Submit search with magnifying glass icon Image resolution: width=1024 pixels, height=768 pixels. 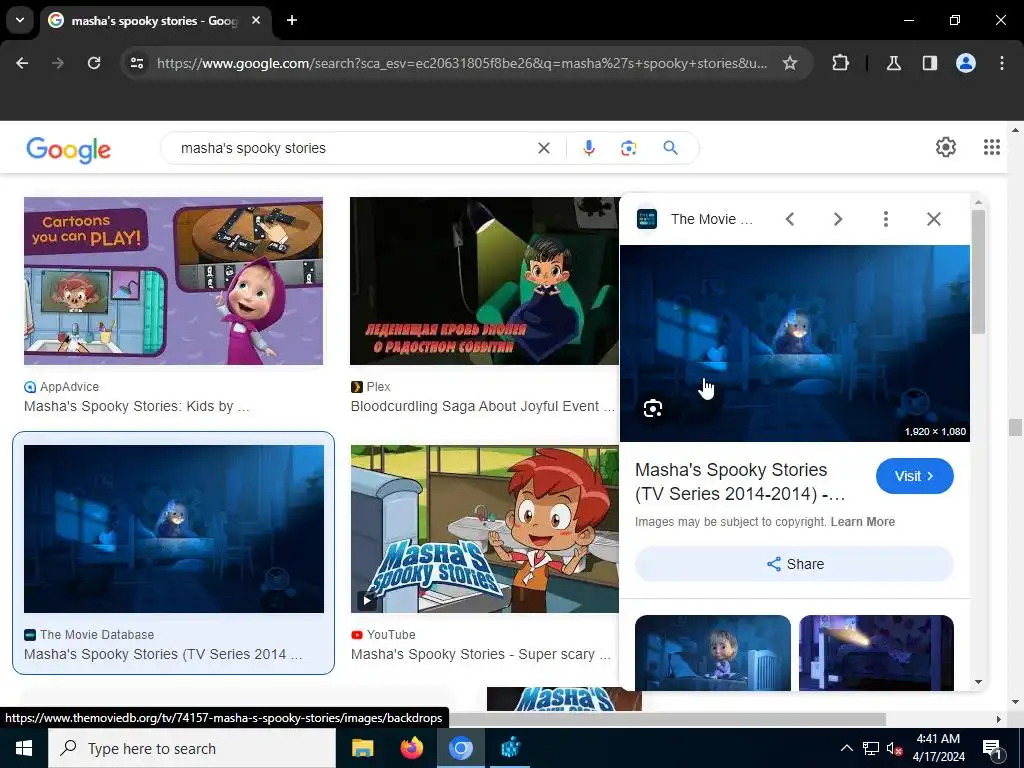[x=671, y=148]
